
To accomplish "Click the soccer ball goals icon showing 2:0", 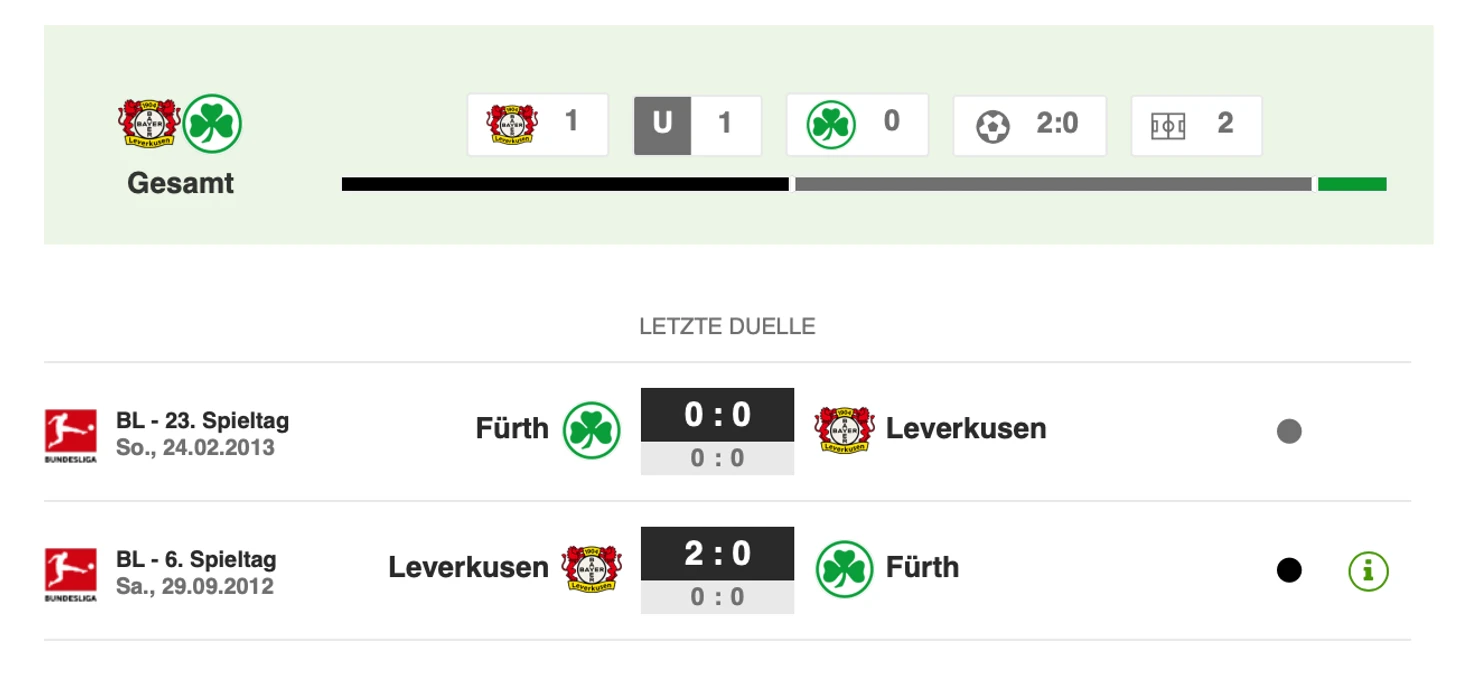I will (x=992, y=126).
